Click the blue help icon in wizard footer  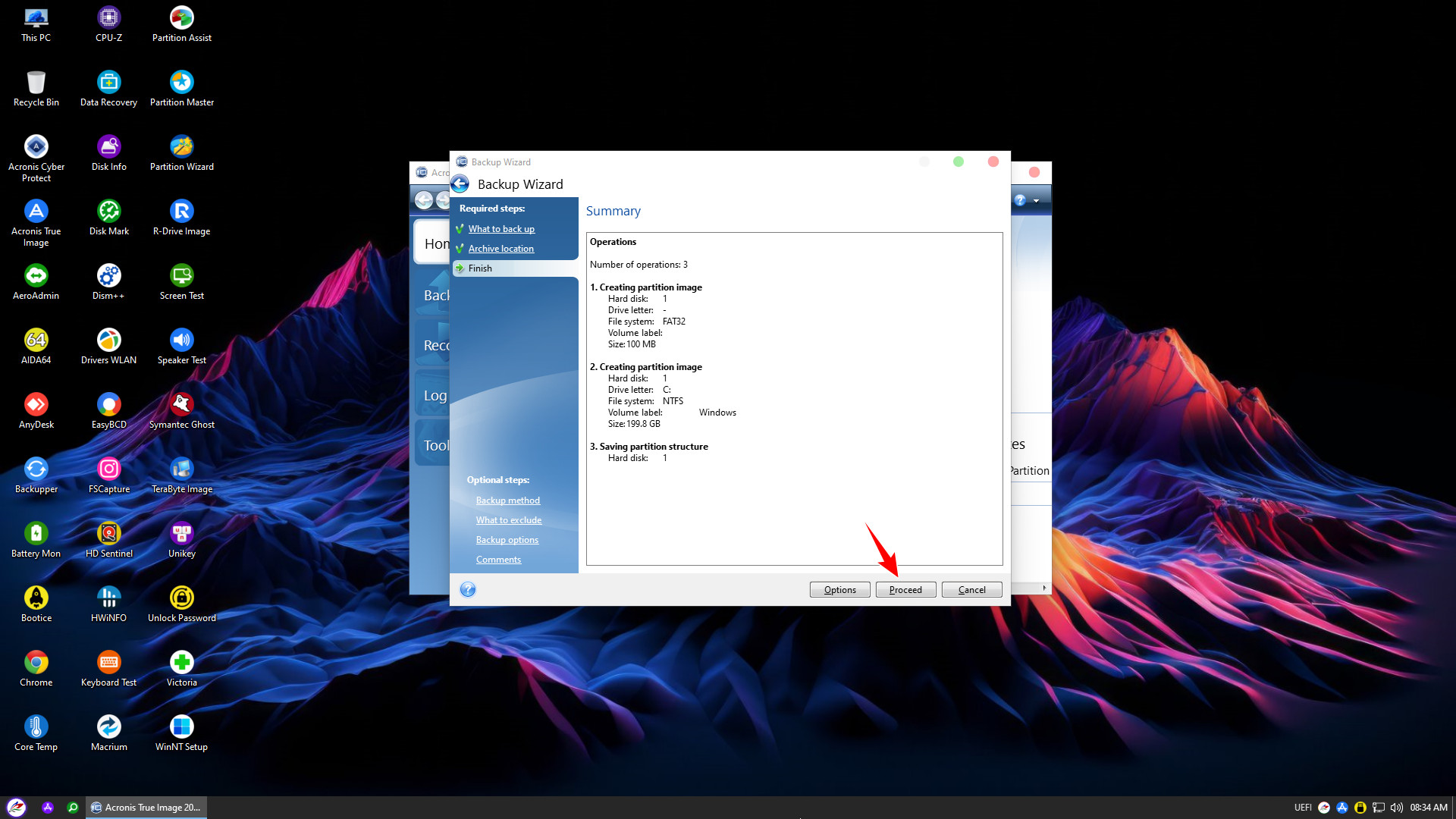click(468, 589)
